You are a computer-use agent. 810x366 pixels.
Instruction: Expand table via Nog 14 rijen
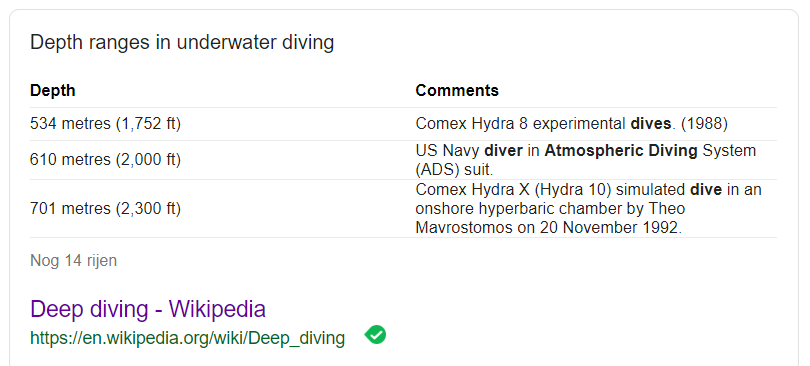[x=73, y=261]
